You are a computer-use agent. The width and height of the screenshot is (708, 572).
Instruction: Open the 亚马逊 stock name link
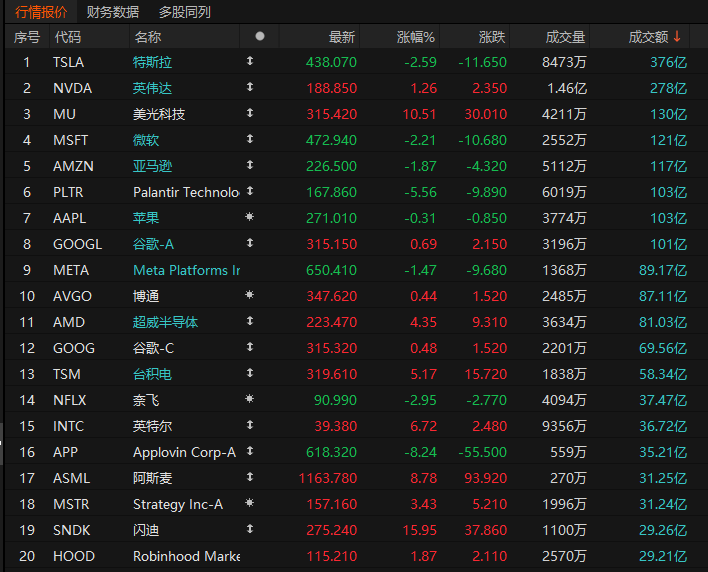coord(152,166)
